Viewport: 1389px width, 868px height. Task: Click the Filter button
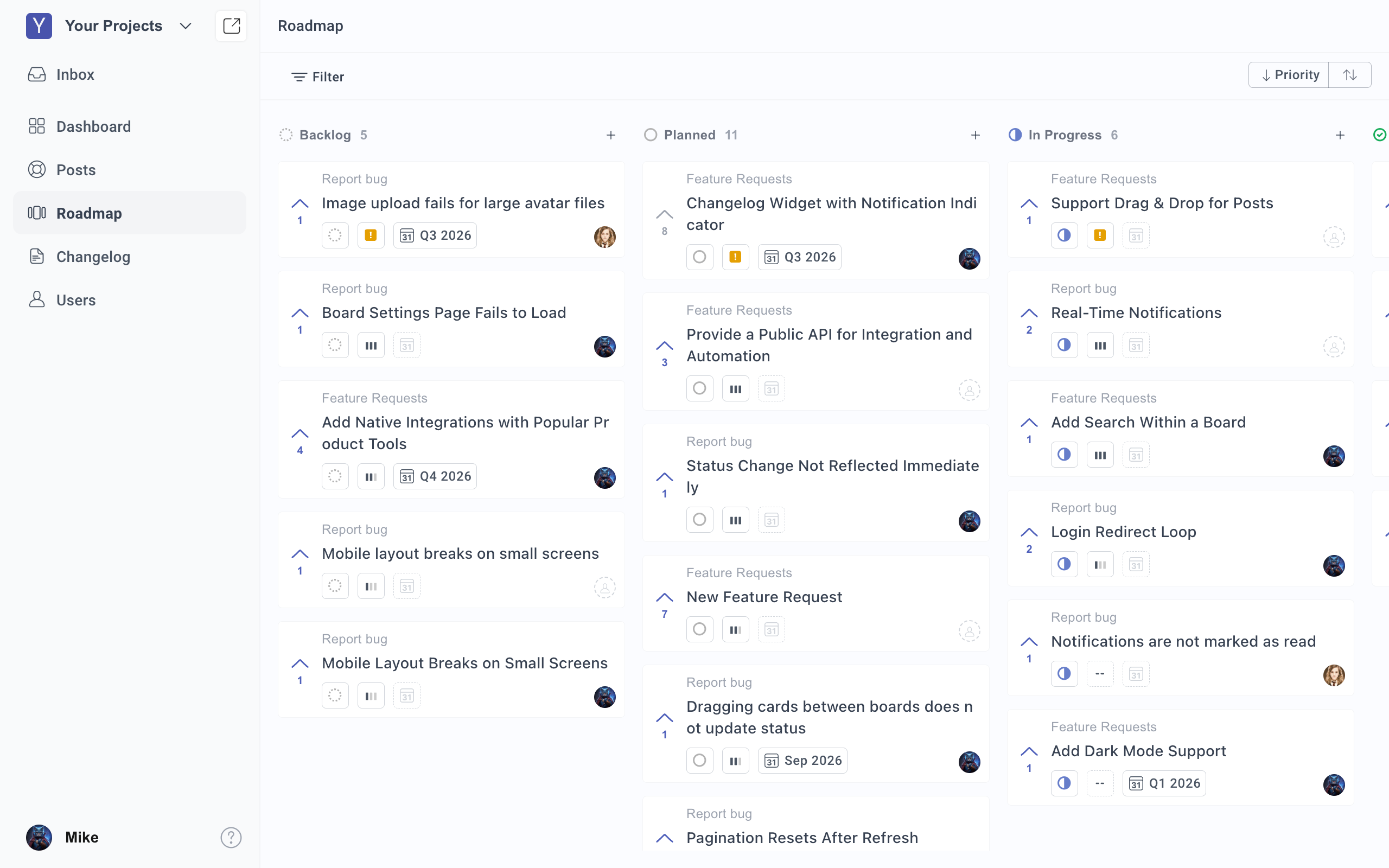pos(317,77)
